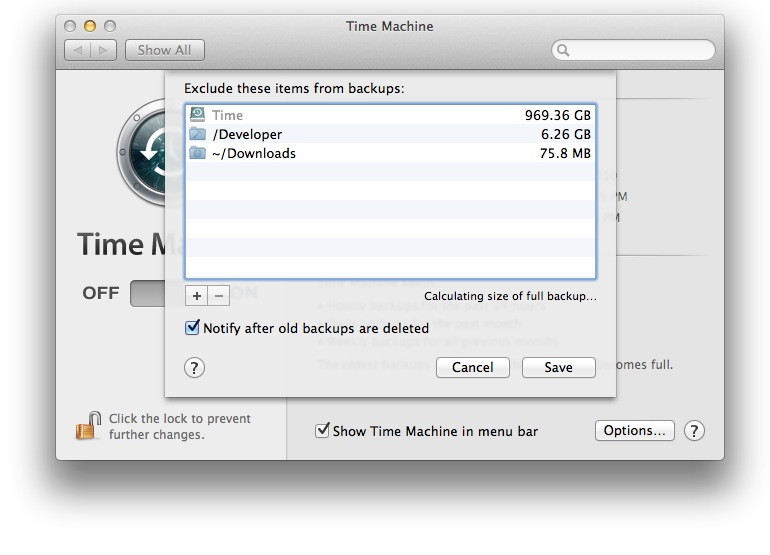
Task: Click the 969.36 GB size value
Action: point(558,115)
